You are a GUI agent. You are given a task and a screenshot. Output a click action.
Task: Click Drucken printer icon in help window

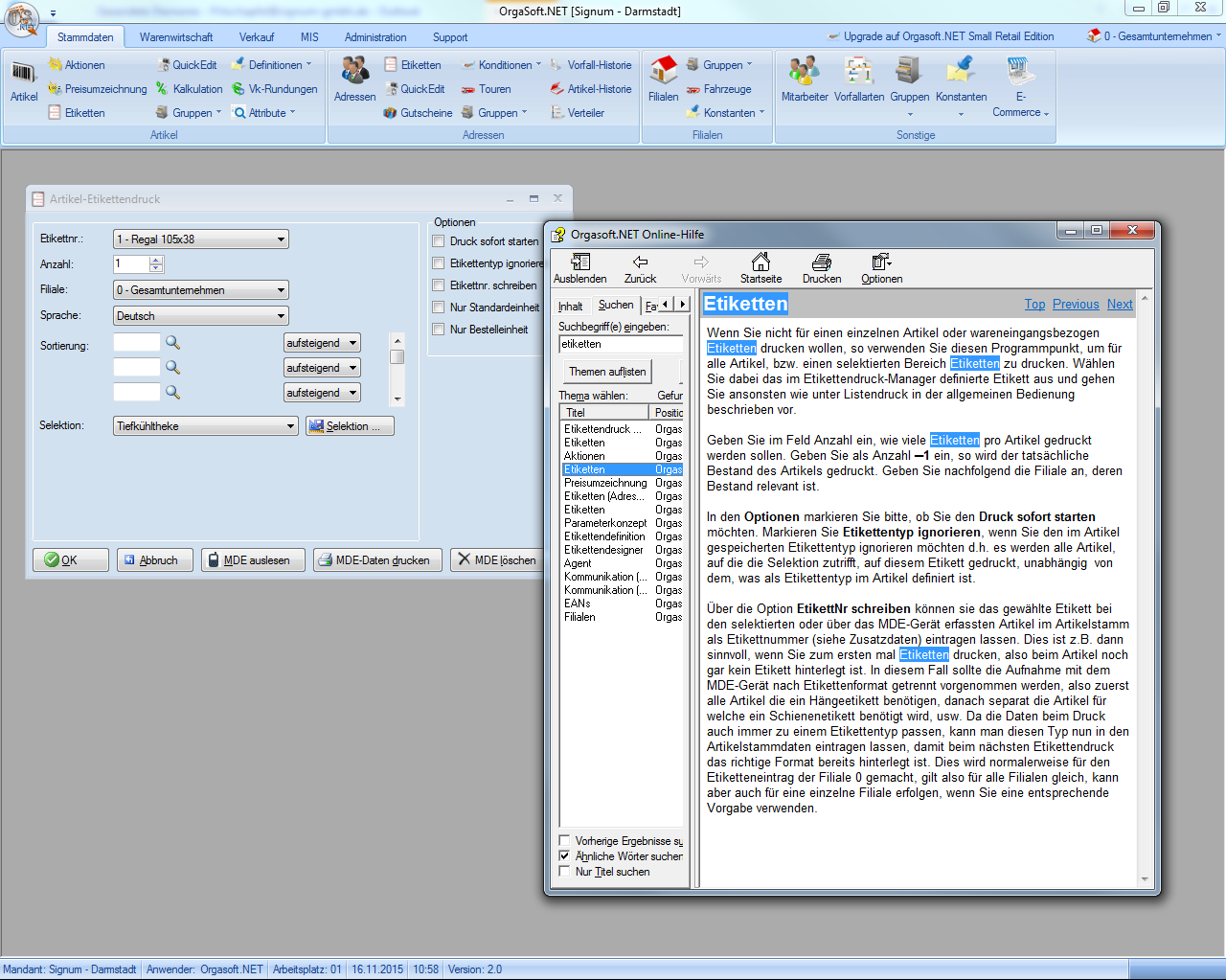(x=821, y=262)
